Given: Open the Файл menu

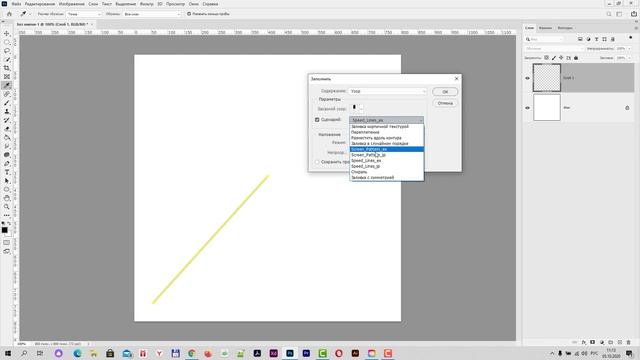Looking at the screenshot, I should click(x=16, y=4).
